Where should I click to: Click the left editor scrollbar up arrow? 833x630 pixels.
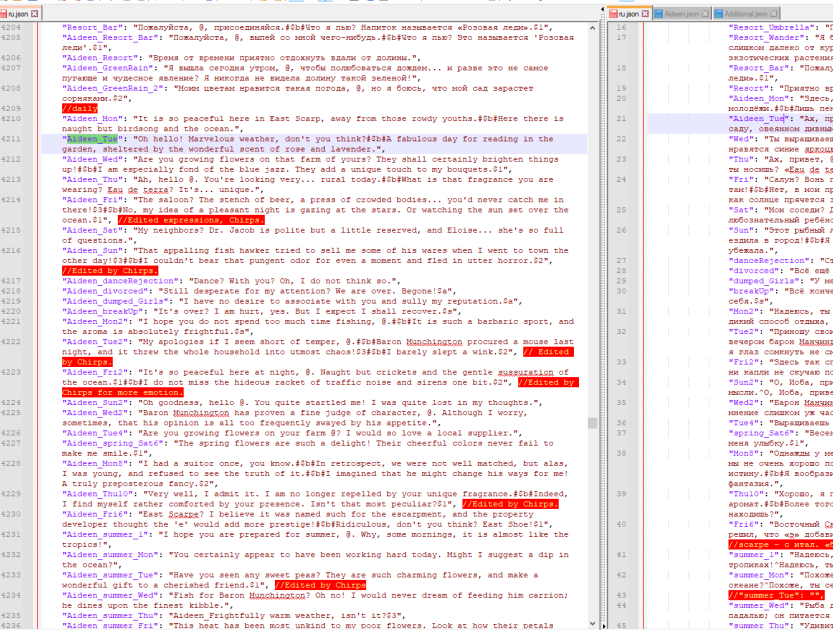coord(592,28)
